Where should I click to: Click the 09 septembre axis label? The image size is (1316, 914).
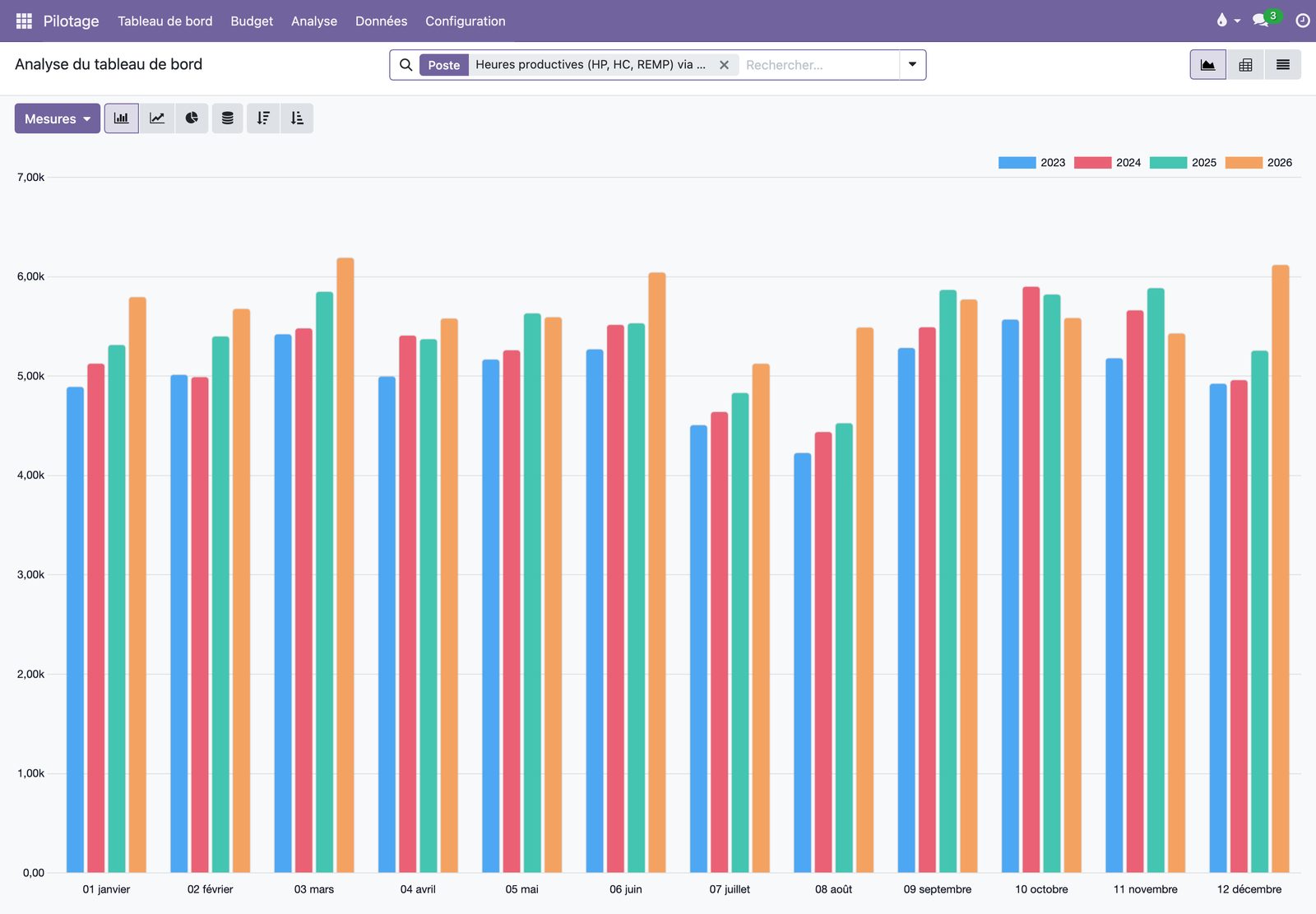tap(938, 889)
